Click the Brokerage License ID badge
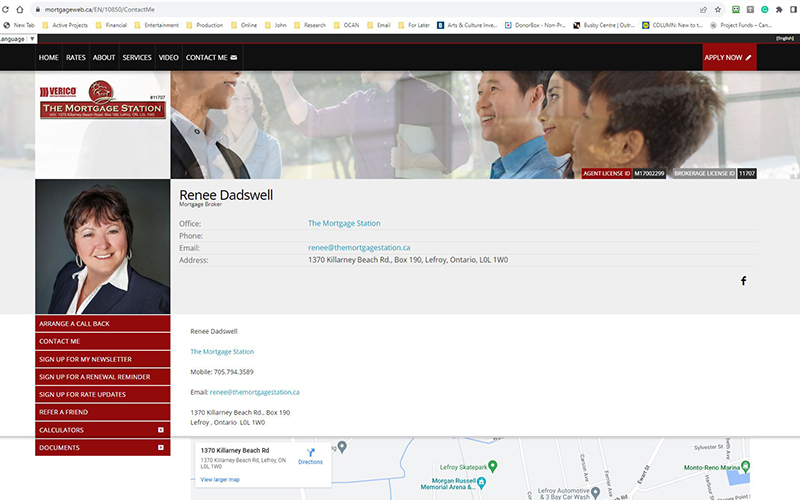This screenshot has width=800, height=500. click(x=714, y=173)
